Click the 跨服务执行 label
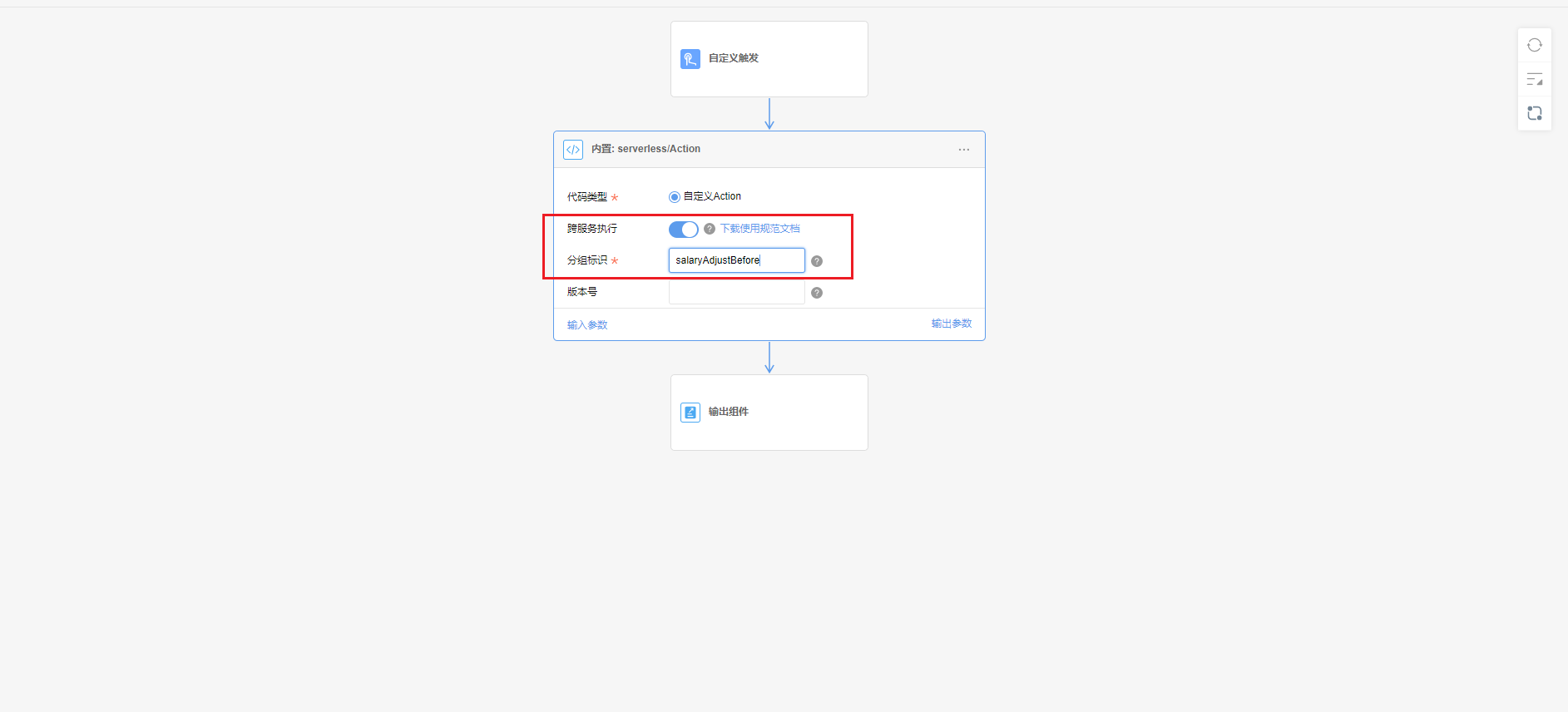Screen dimensions: 1568x712 pyautogui.click(x=592, y=229)
